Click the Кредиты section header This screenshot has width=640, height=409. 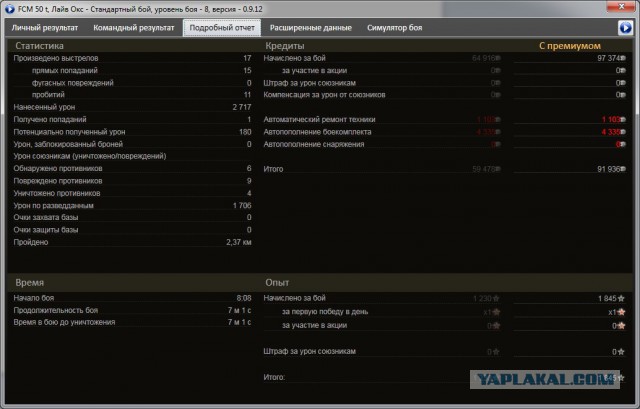284,46
